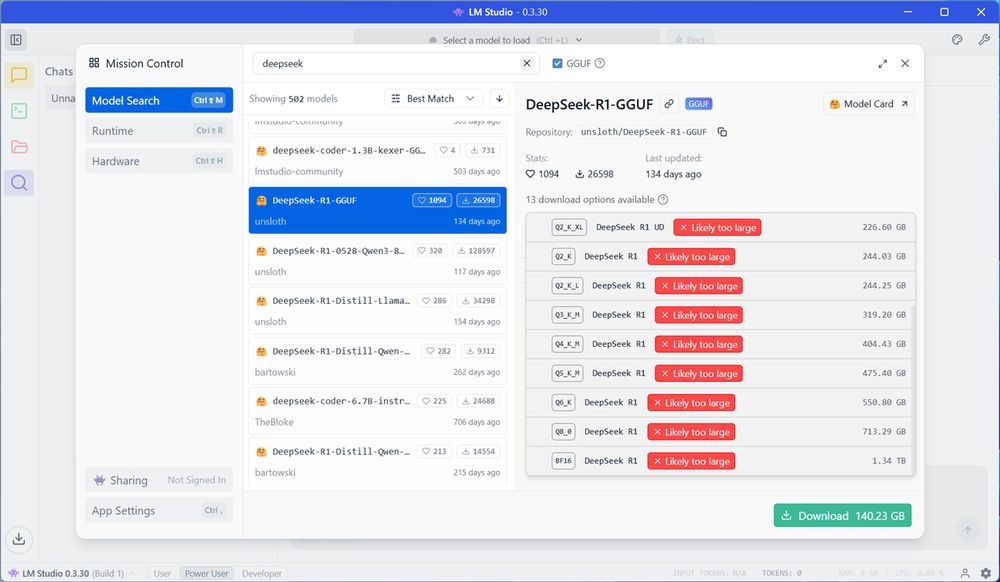Open the Chats section icon
Screen dimensions: 1000x582
18,75
